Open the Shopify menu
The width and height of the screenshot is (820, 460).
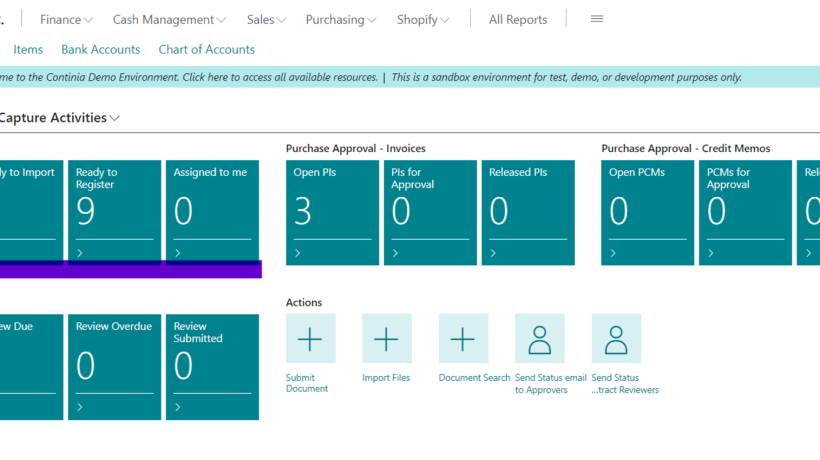pyautogui.click(x=423, y=20)
